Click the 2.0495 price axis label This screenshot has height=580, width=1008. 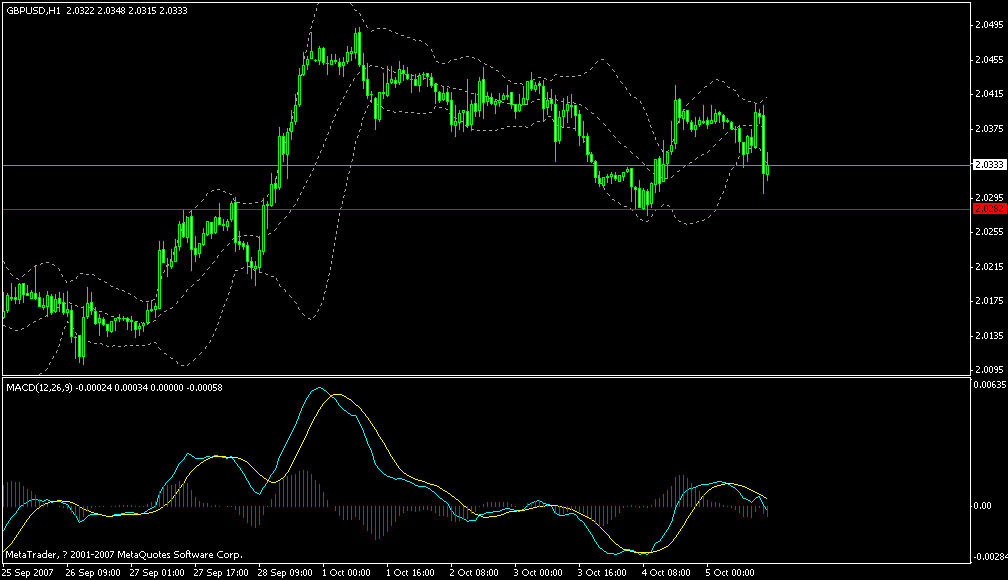[989, 27]
